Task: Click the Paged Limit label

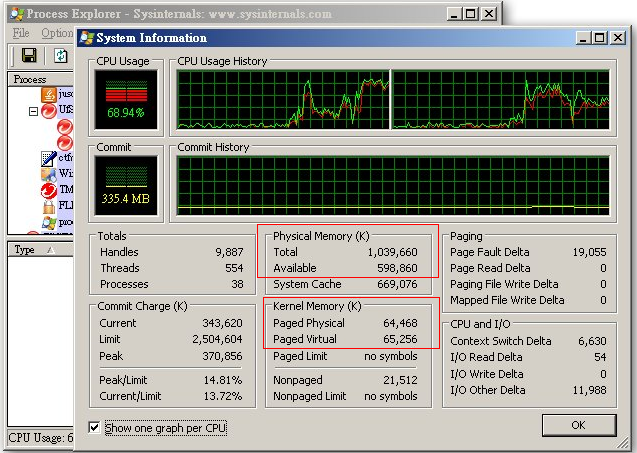Action: coord(300,356)
